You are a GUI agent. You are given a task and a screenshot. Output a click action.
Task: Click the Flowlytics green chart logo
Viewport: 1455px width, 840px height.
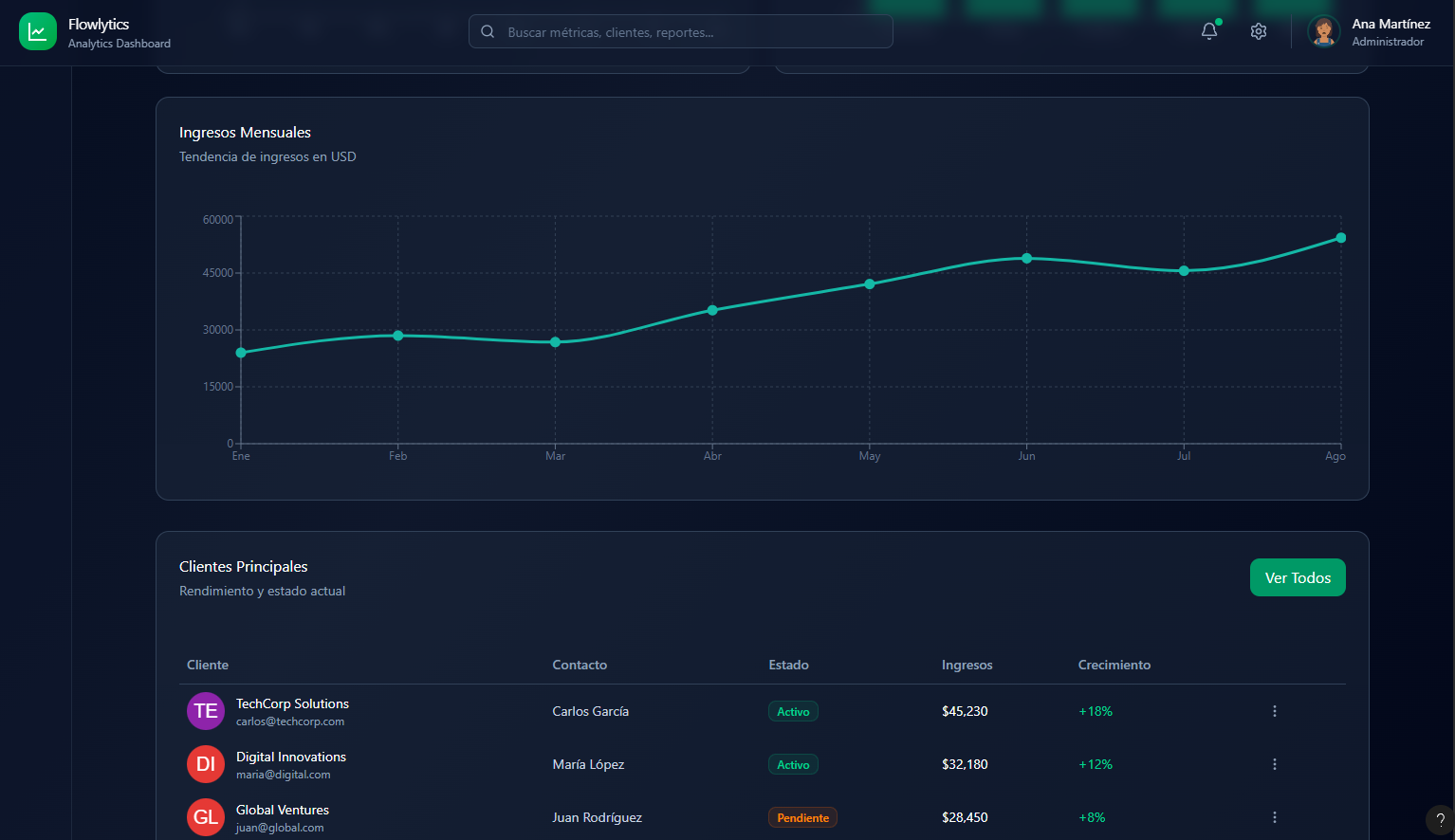click(38, 31)
